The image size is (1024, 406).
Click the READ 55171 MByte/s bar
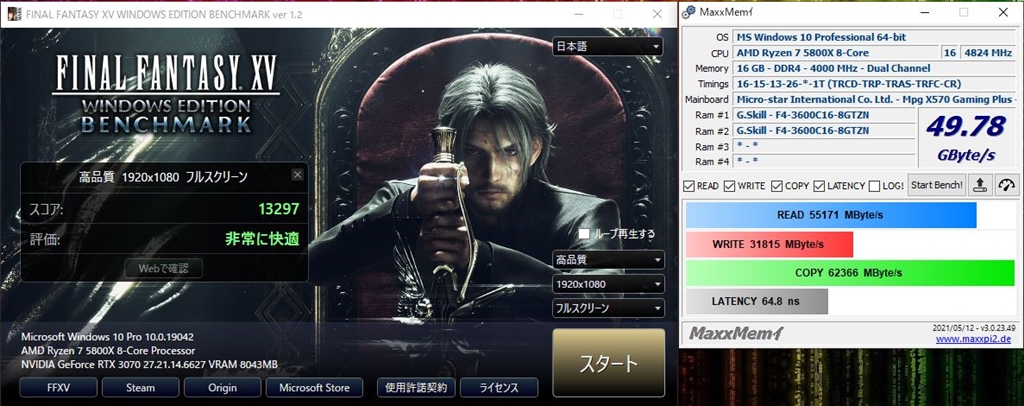831,215
